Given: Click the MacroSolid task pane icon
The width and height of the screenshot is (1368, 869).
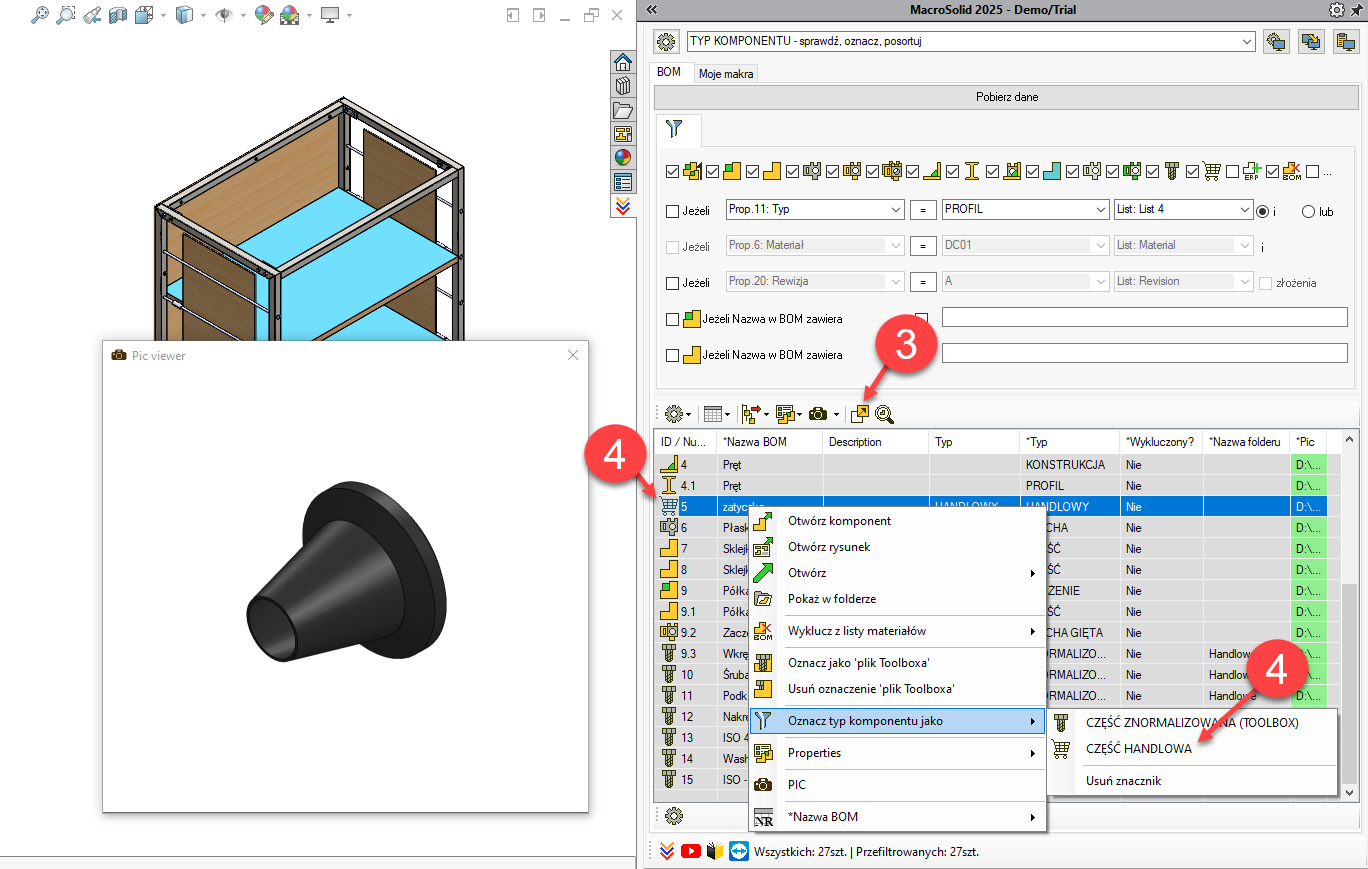Looking at the screenshot, I should (x=623, y=206).
